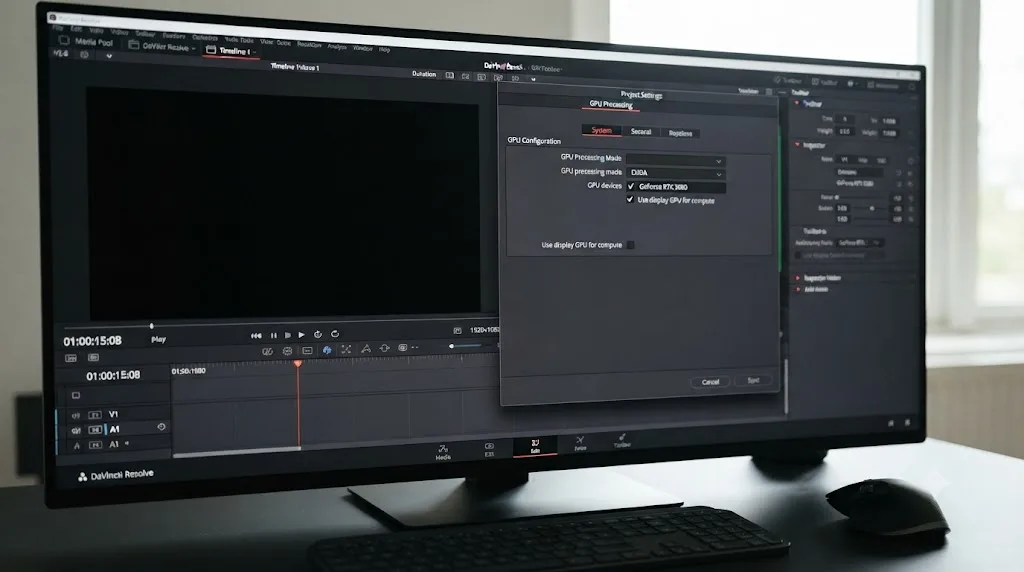Open the DaVinci Resolve project dropdown
The width and height of the screenshot is (1024, 572).
coord(162,46)
